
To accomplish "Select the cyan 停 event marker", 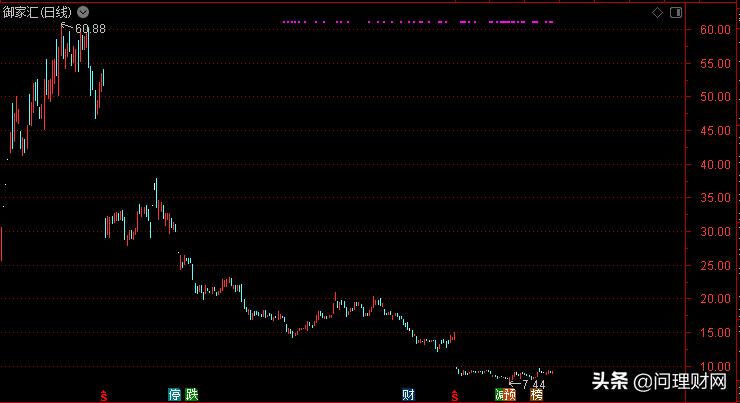I will click(175, 394).
